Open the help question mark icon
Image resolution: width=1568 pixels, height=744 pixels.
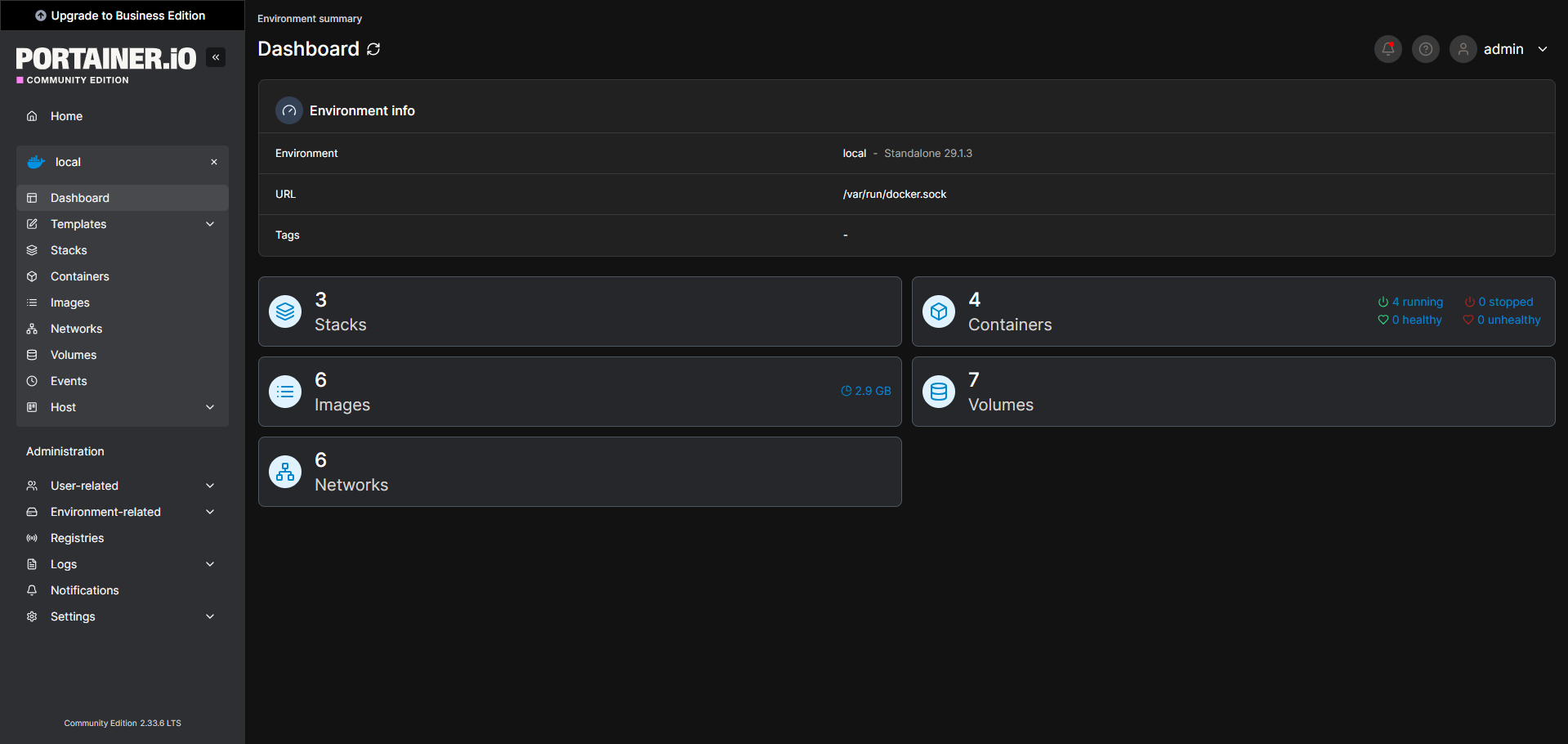(1426, 49)
